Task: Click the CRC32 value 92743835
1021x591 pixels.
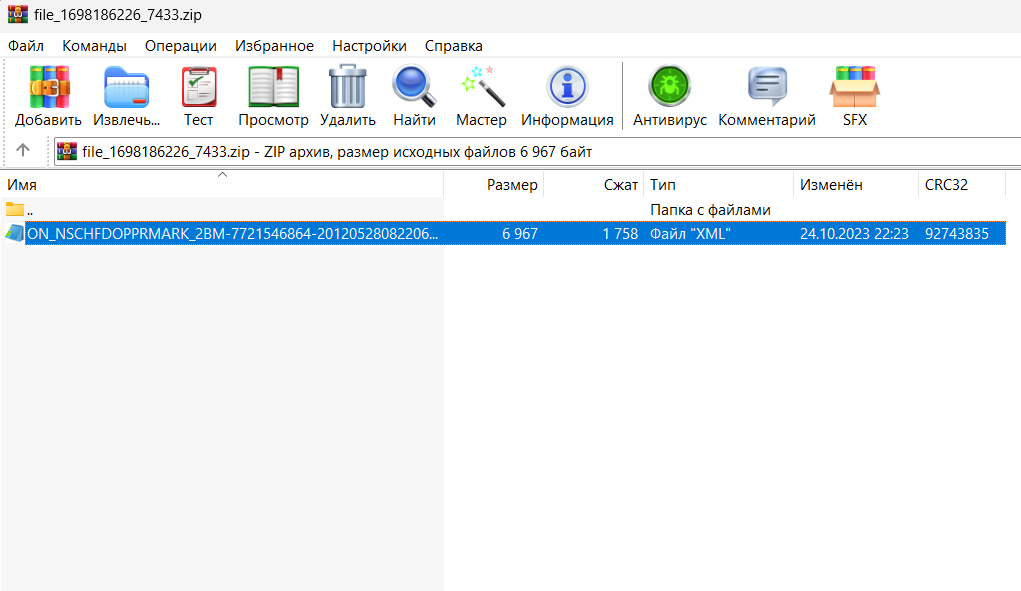Action: 957,234
